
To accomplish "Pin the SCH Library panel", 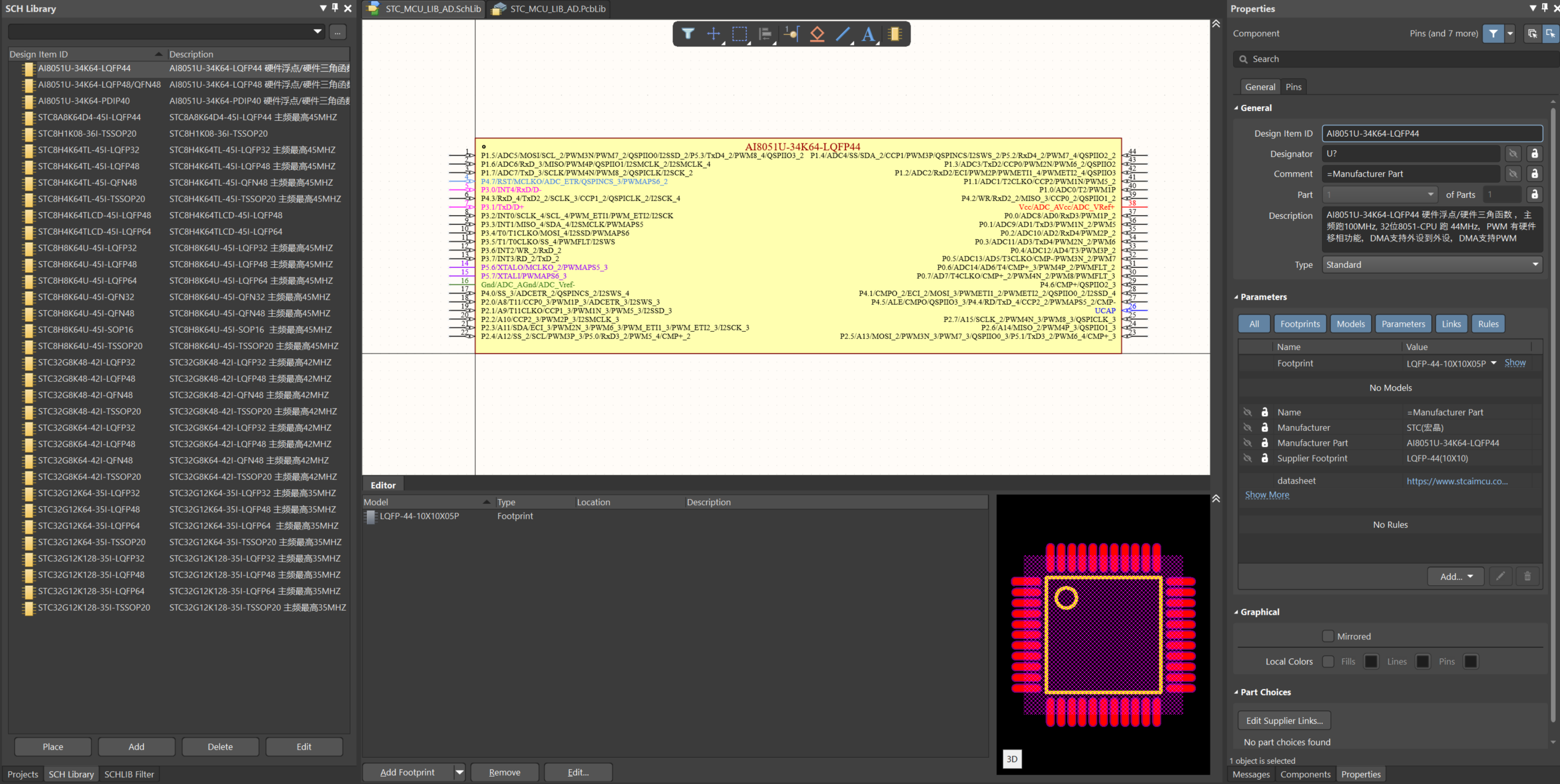I will coord(335,8).
